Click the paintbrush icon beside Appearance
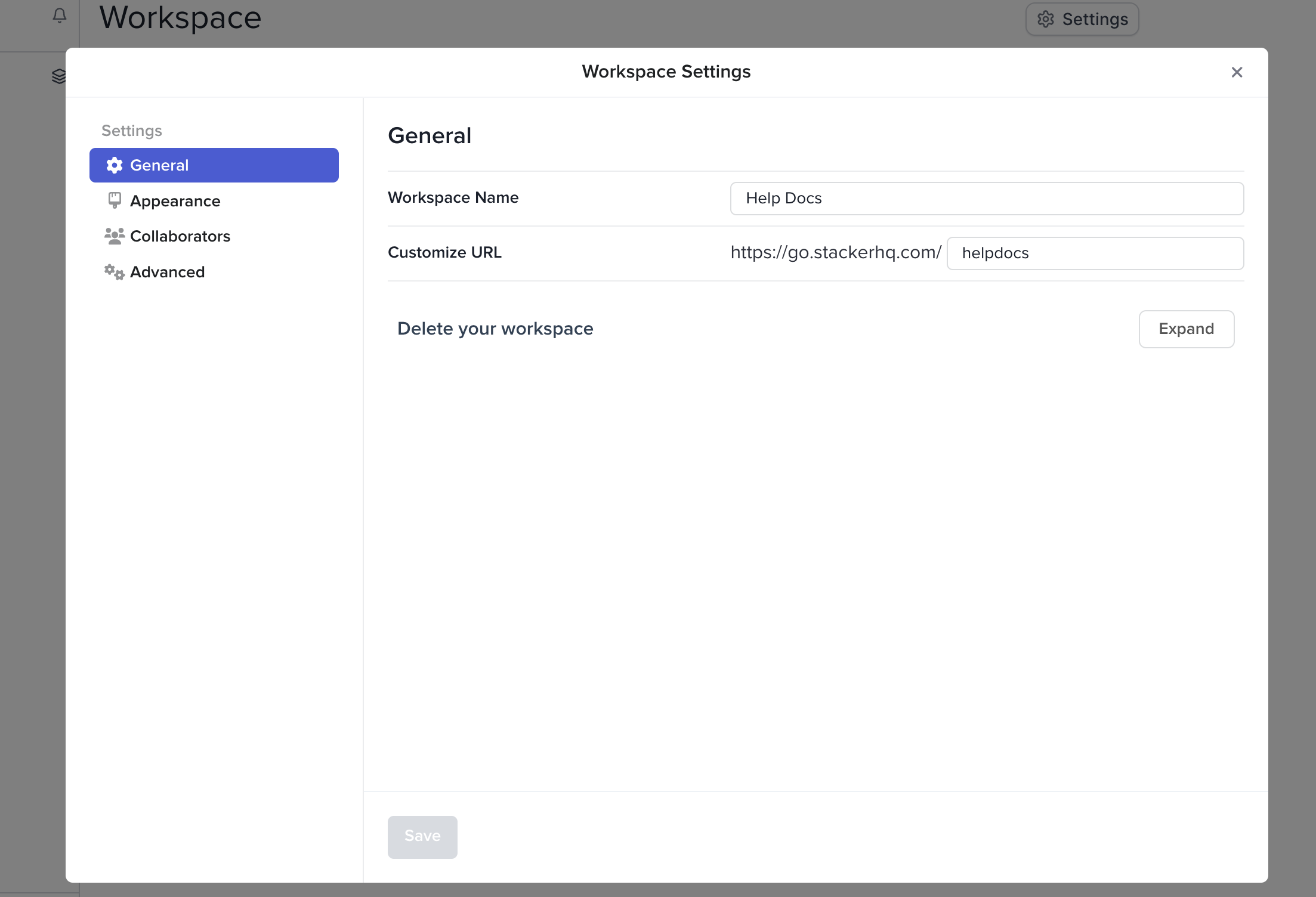Image resolution: width=1316 pixels, height=897 pixels. pos(115,200)
